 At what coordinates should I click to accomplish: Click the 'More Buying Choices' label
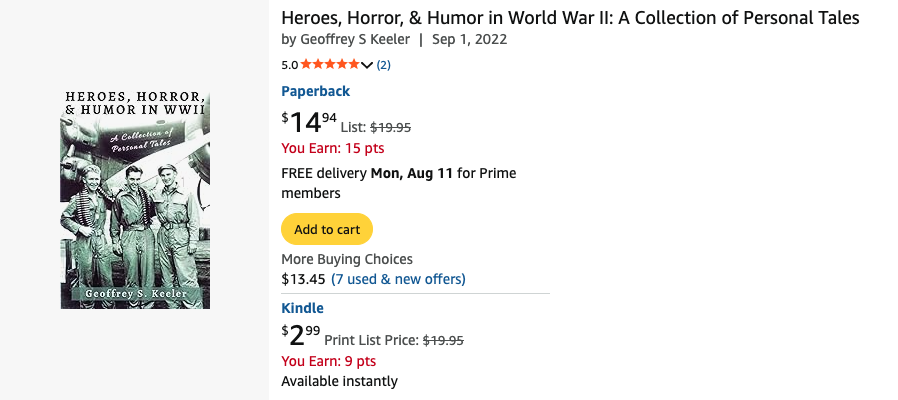347,259
